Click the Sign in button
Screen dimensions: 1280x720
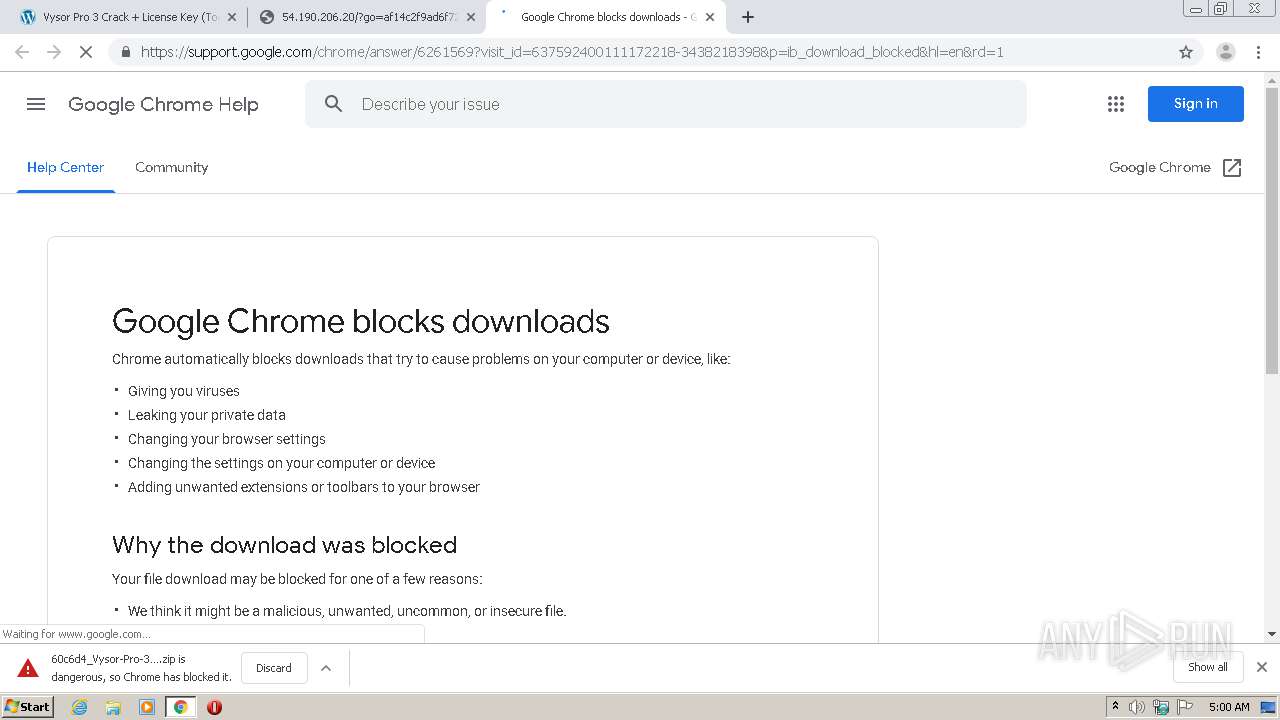coord(1196,104)
